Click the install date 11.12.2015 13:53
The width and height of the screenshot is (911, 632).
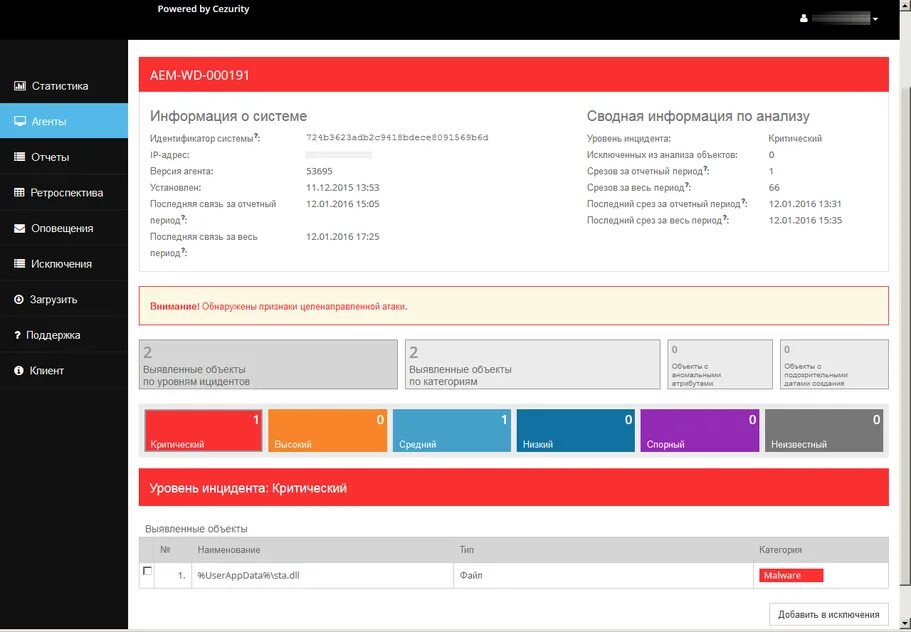tap(343, 188)
